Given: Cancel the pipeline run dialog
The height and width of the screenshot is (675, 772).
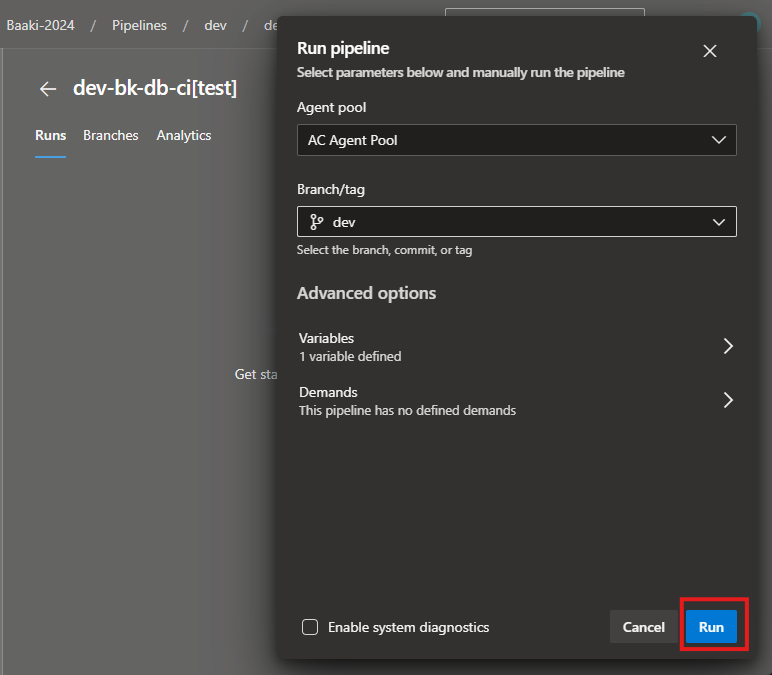Looking at the screenshot, I should click(643, 627).
